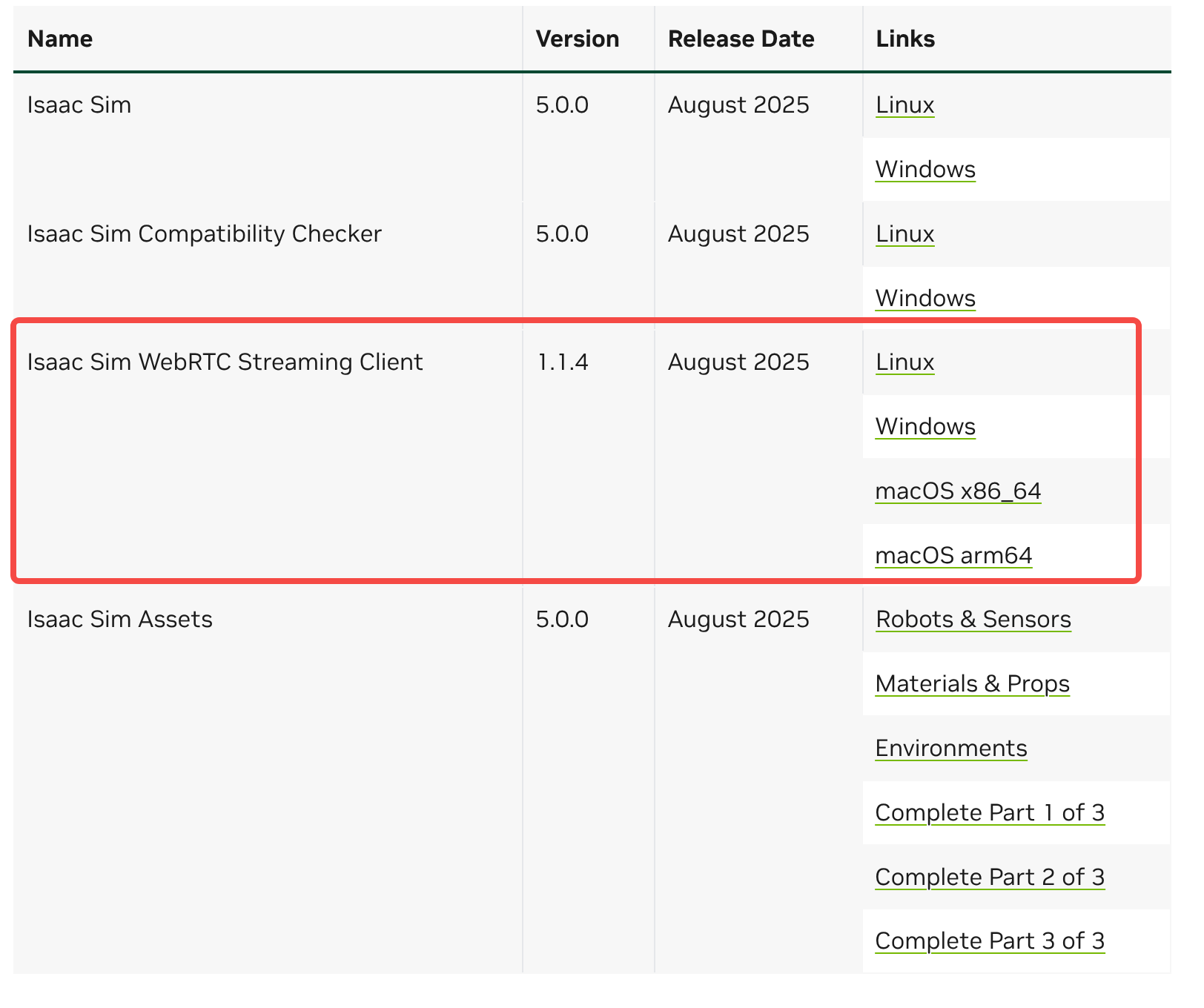Image resolution: width=1204 pixels, height=1008 pixels.
Task: Open the macOS x86_64 link
Action: [958, 491]
